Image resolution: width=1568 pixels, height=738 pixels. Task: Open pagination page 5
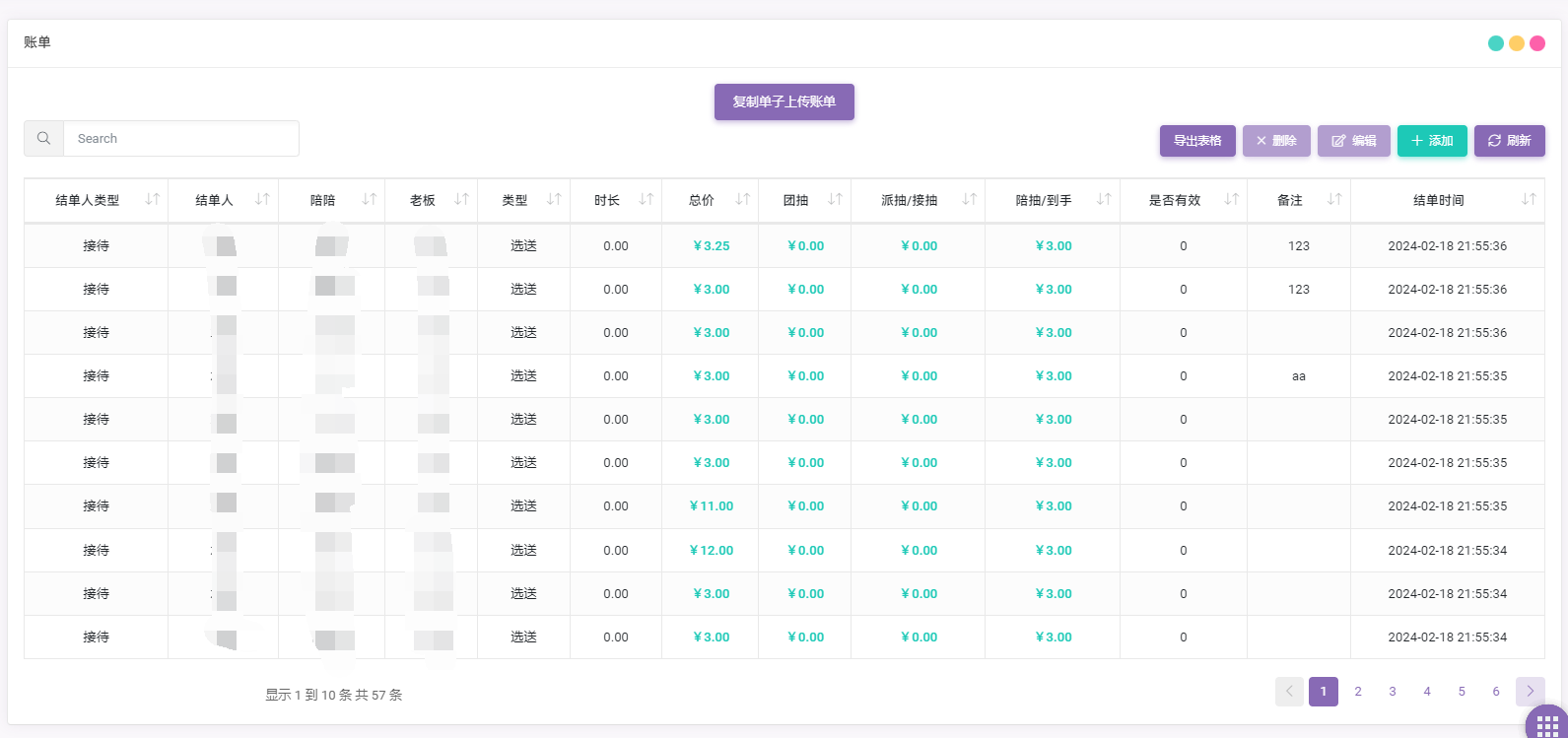1462,692
